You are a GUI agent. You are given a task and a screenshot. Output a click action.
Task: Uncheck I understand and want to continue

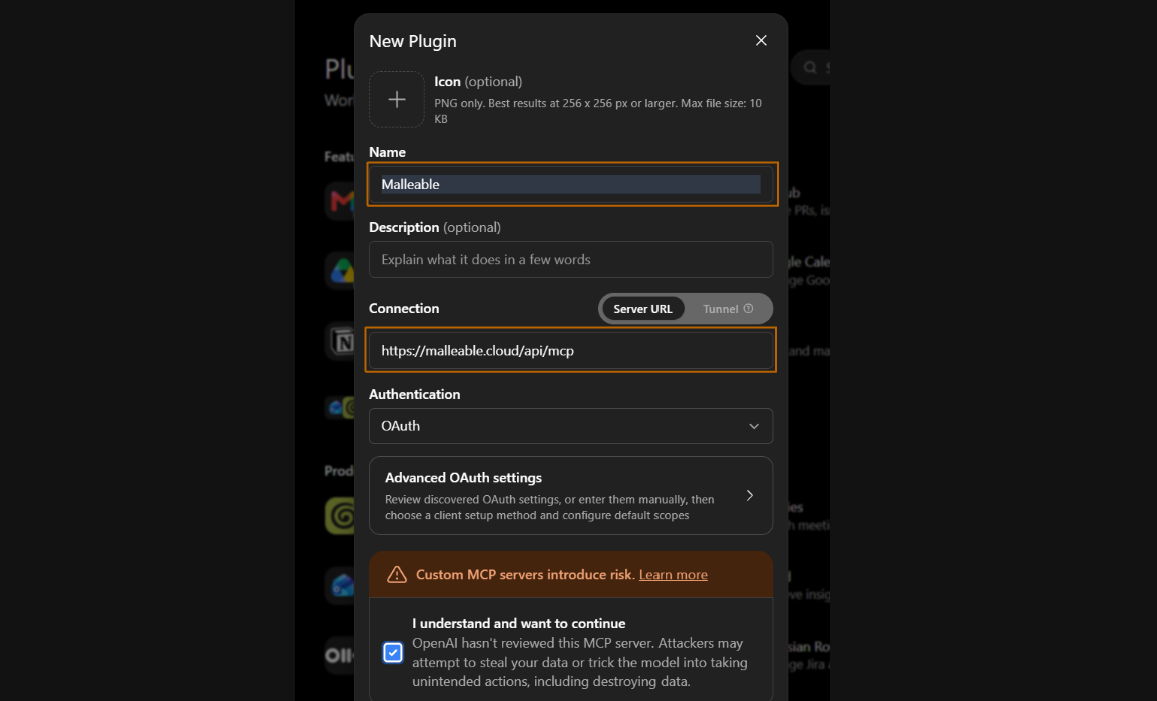click(393, 652)
